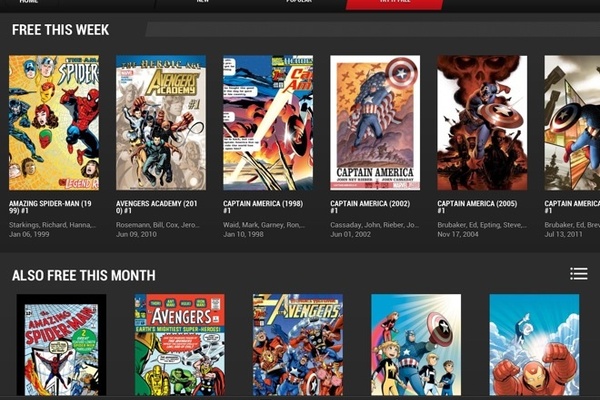
Task: Click the date 'Jan 06, 1999'
Action: (x=29, y=234)
